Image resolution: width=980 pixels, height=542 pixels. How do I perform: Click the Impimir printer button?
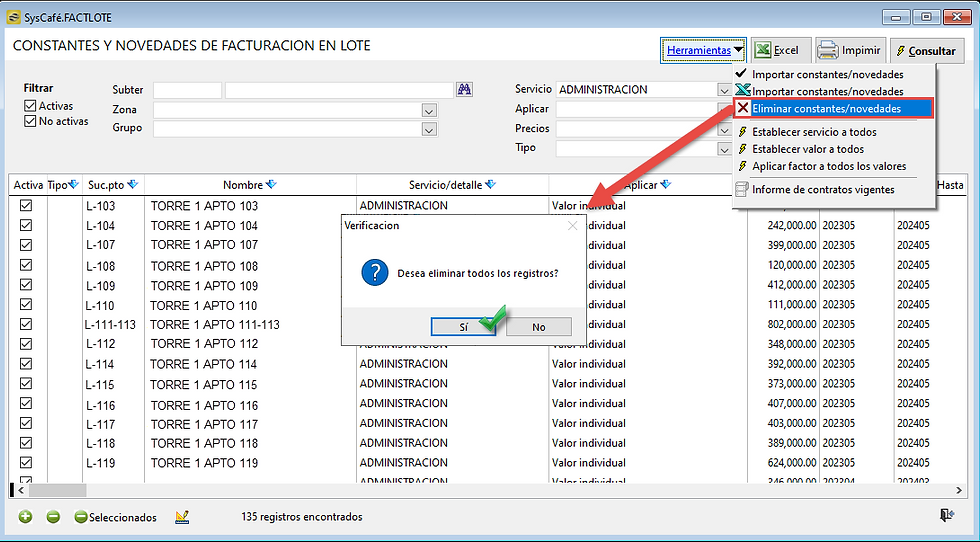(850, 50)
